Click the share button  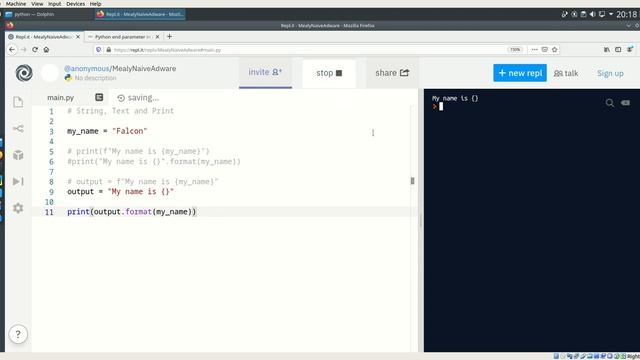point(392,73)
